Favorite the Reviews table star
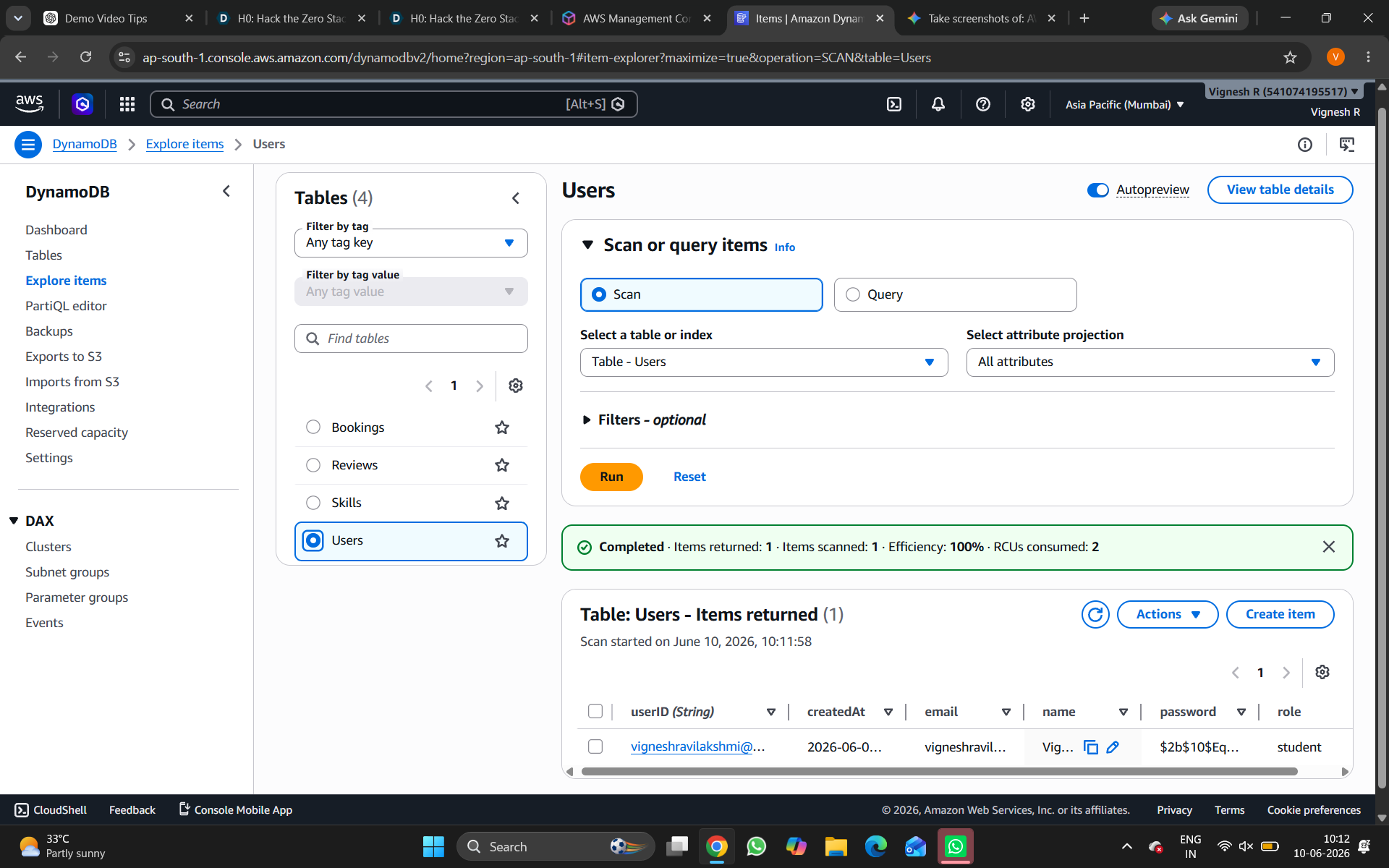Image resolution: width=1389 pixels, height=868 pixels. (502, 465)
